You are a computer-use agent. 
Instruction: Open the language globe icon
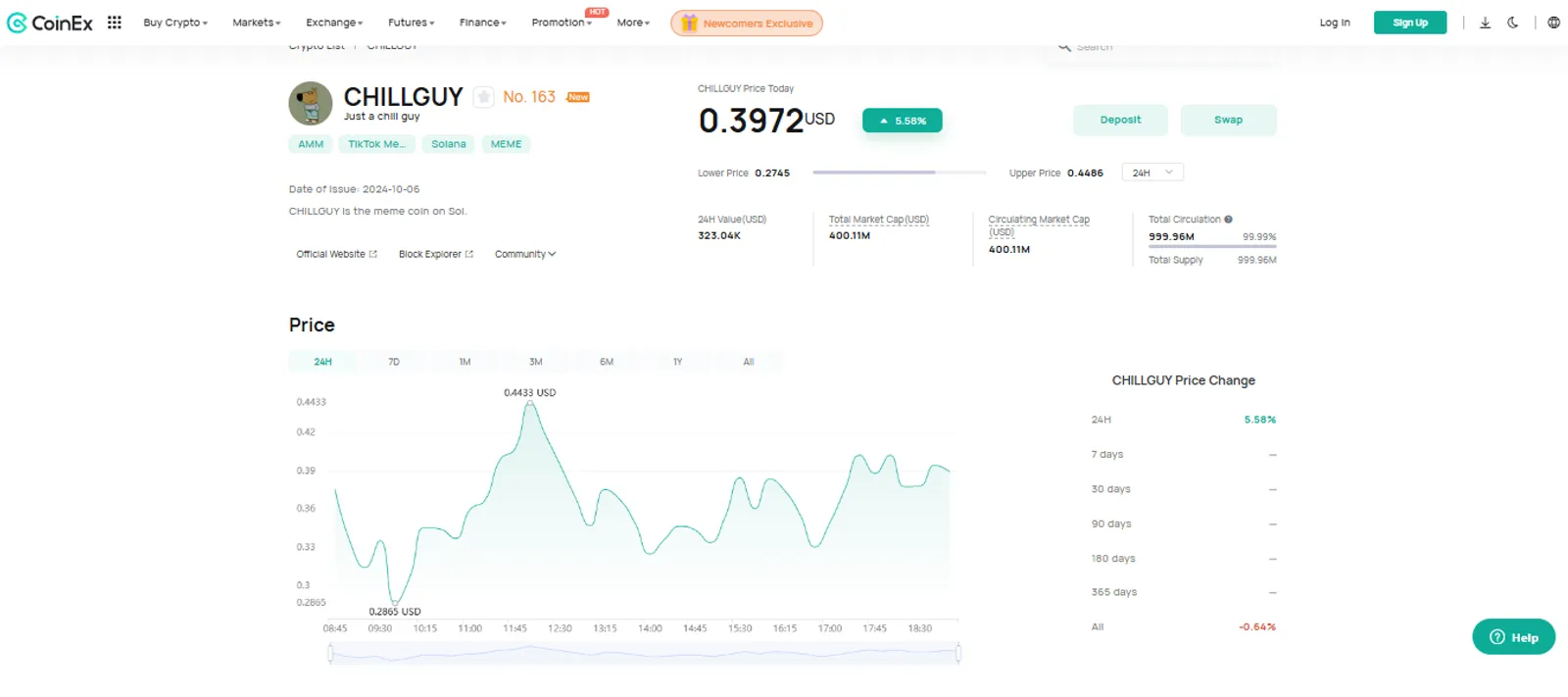pos(1553,23)
